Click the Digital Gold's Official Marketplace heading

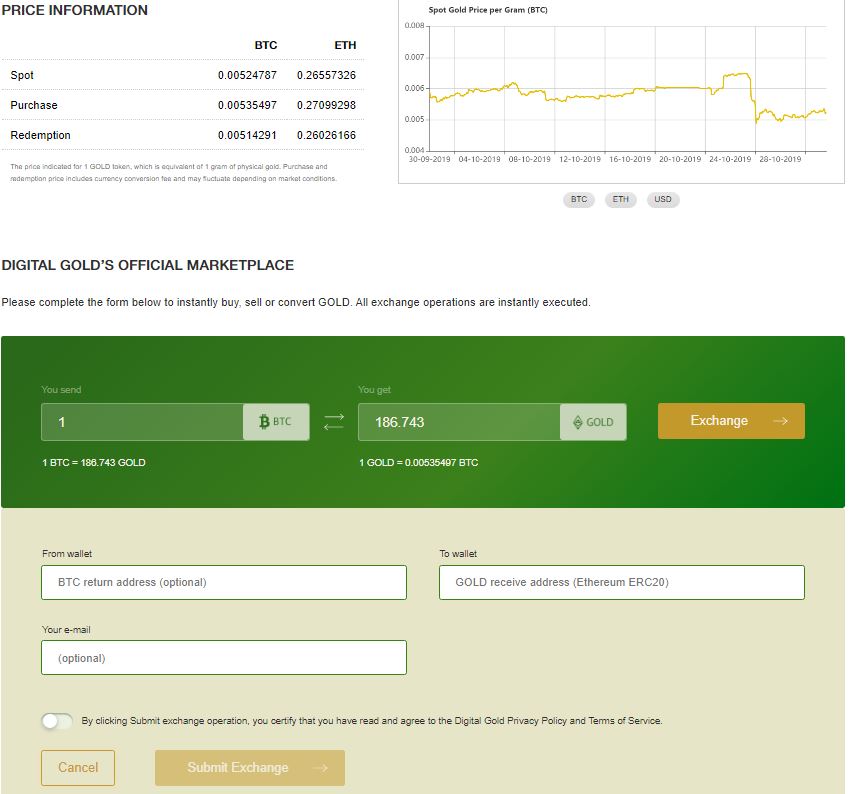(x=147, y=265)
